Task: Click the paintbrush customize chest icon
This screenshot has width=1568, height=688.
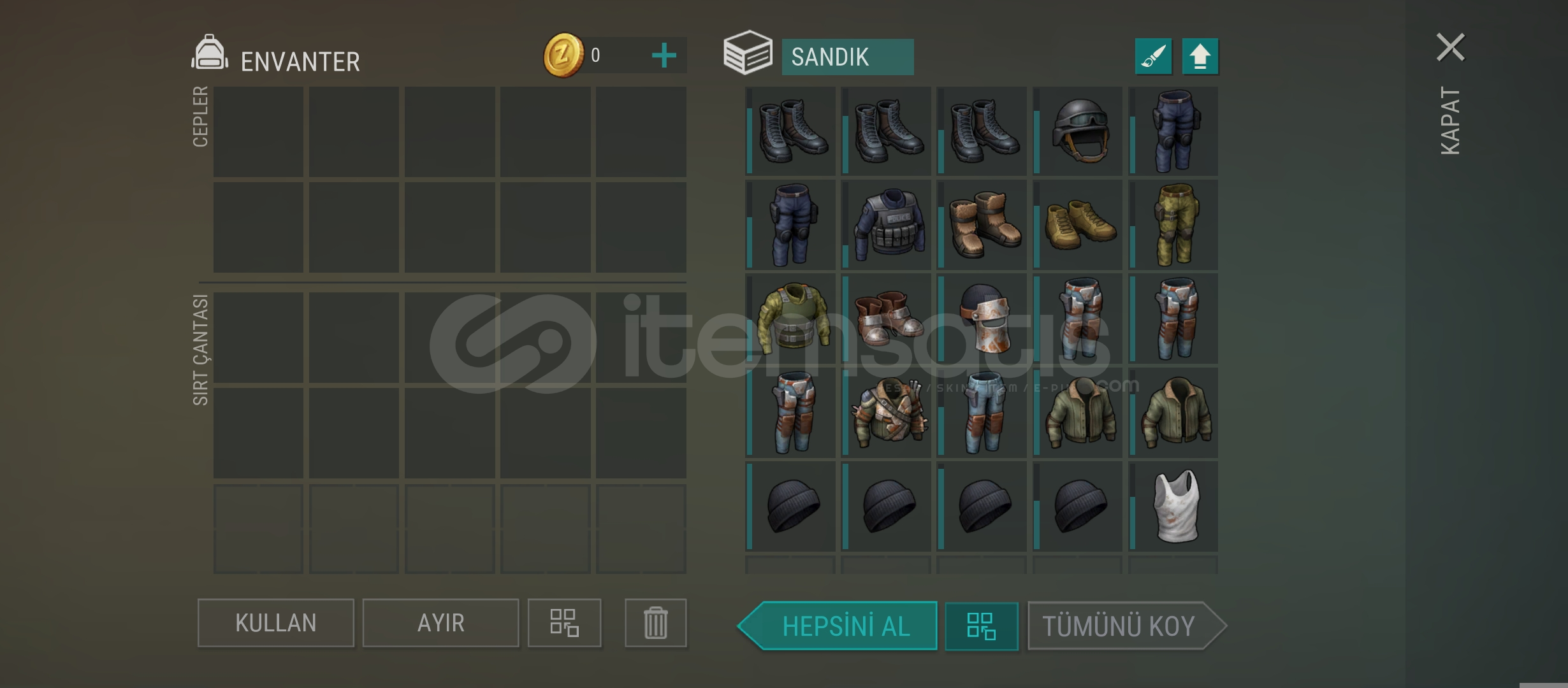Action: pyautogui.click(x=1153, y=57)
